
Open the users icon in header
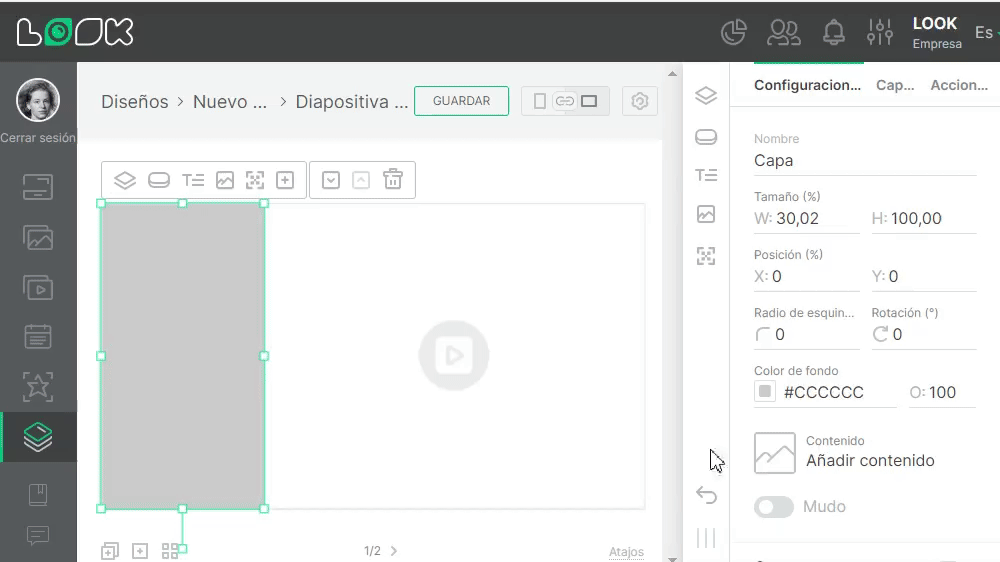tap(784, 32)
